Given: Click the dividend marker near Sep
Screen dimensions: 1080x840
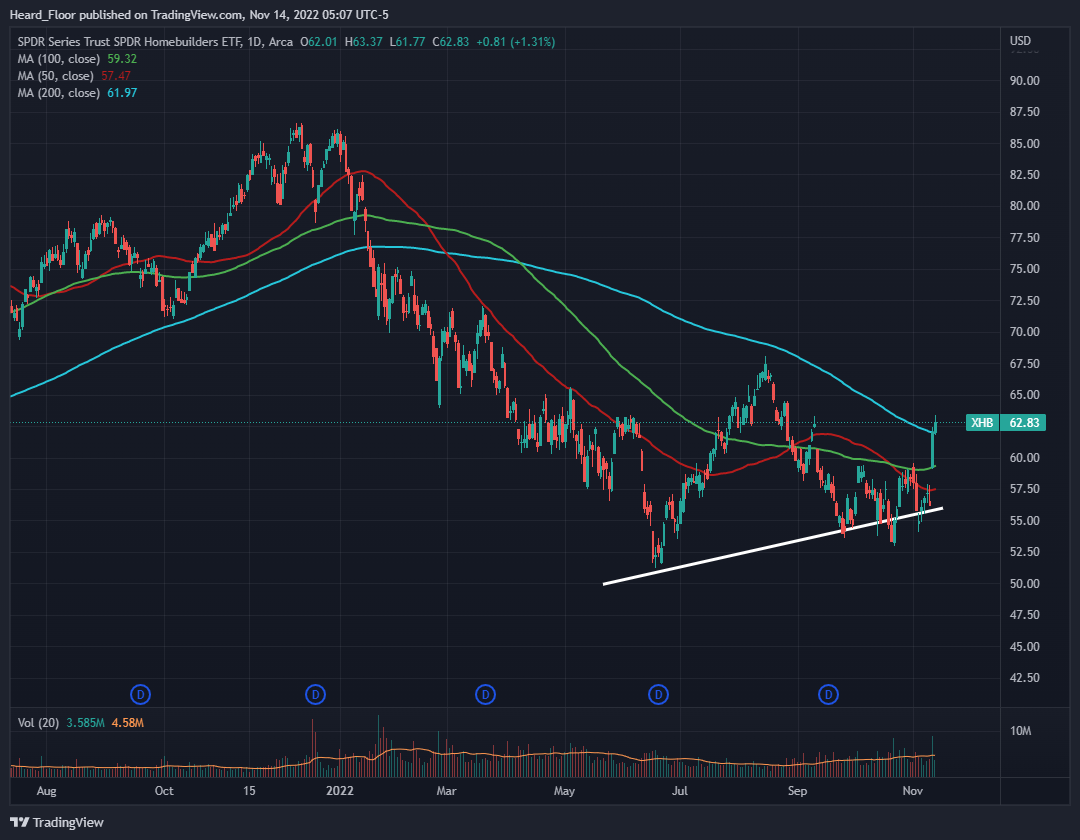Looking at the screenshot, I should (828, 695).
